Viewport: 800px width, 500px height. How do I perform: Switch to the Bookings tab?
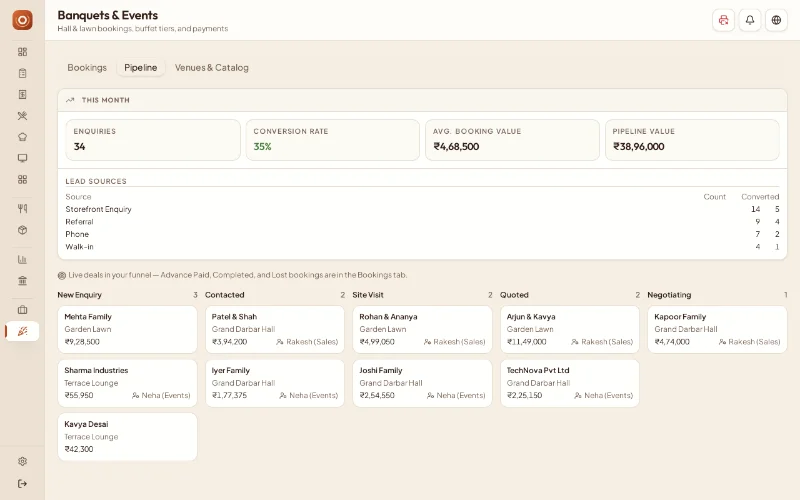coord(87,67)
